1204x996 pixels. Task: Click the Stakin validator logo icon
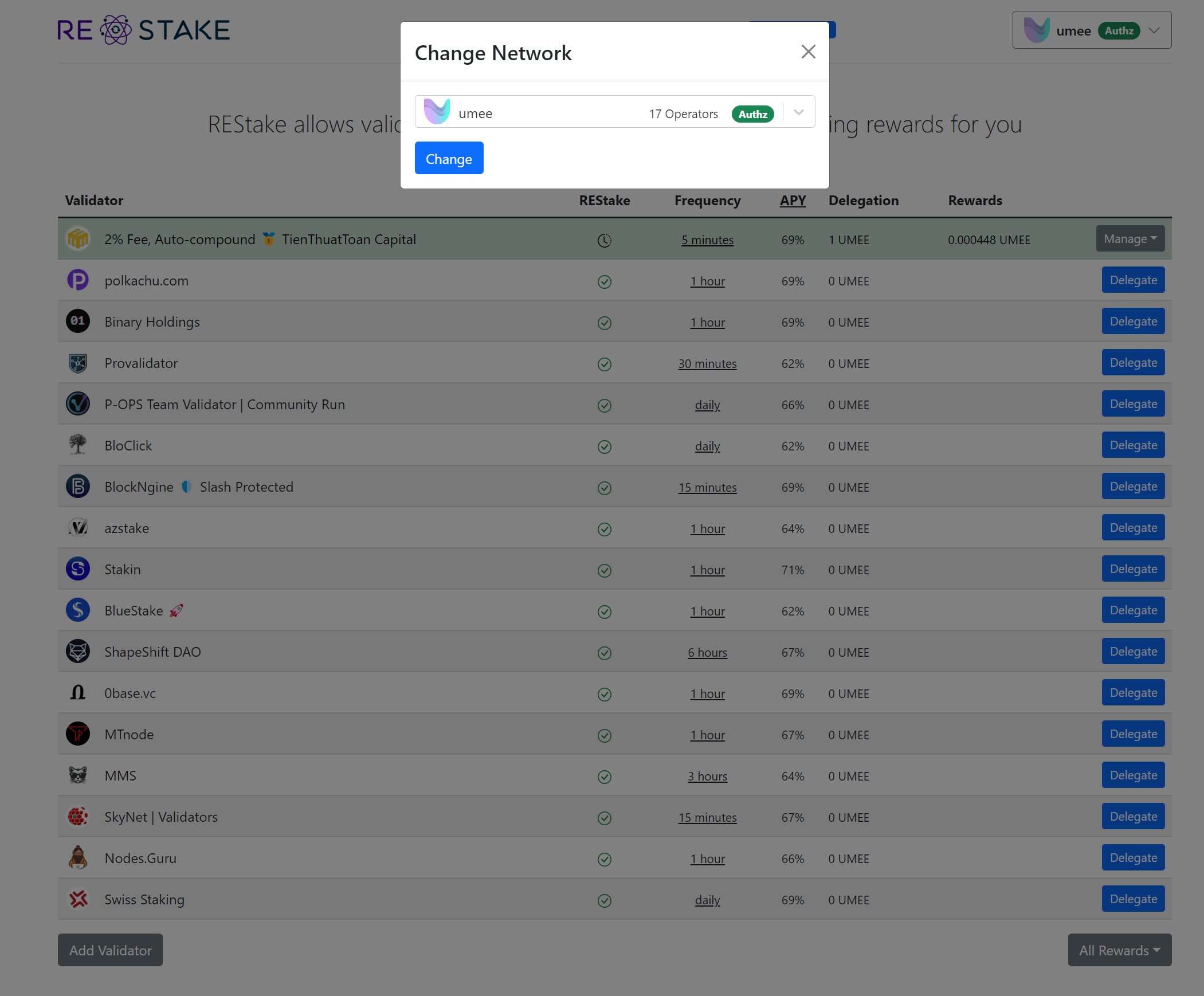[x=78, y=570]
